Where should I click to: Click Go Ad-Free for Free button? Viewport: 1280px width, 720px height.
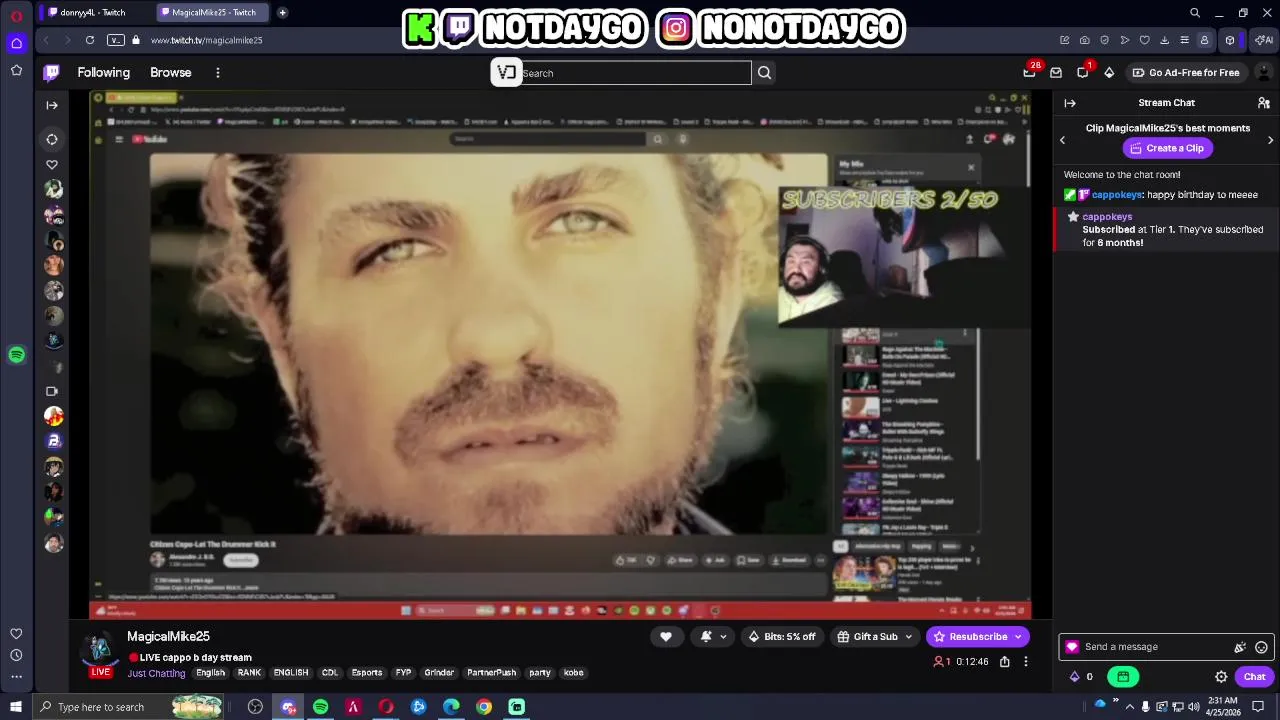pyautogui.click(x=1185, y=72)
